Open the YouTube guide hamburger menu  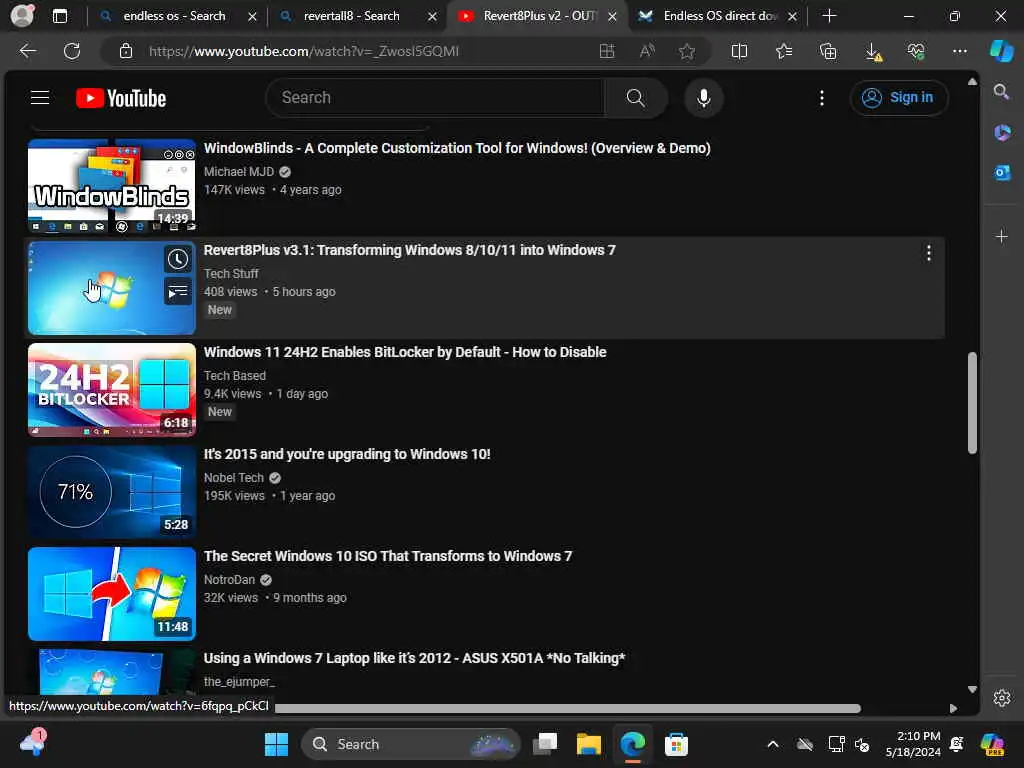[40, 98]
